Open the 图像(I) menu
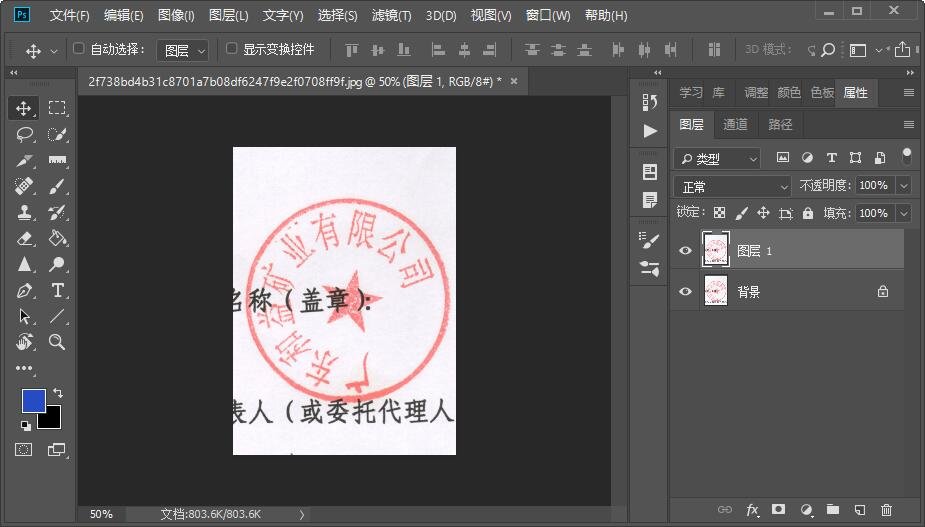Image resolution: width=925 pixels, height=527 pixels. point(176,15)
